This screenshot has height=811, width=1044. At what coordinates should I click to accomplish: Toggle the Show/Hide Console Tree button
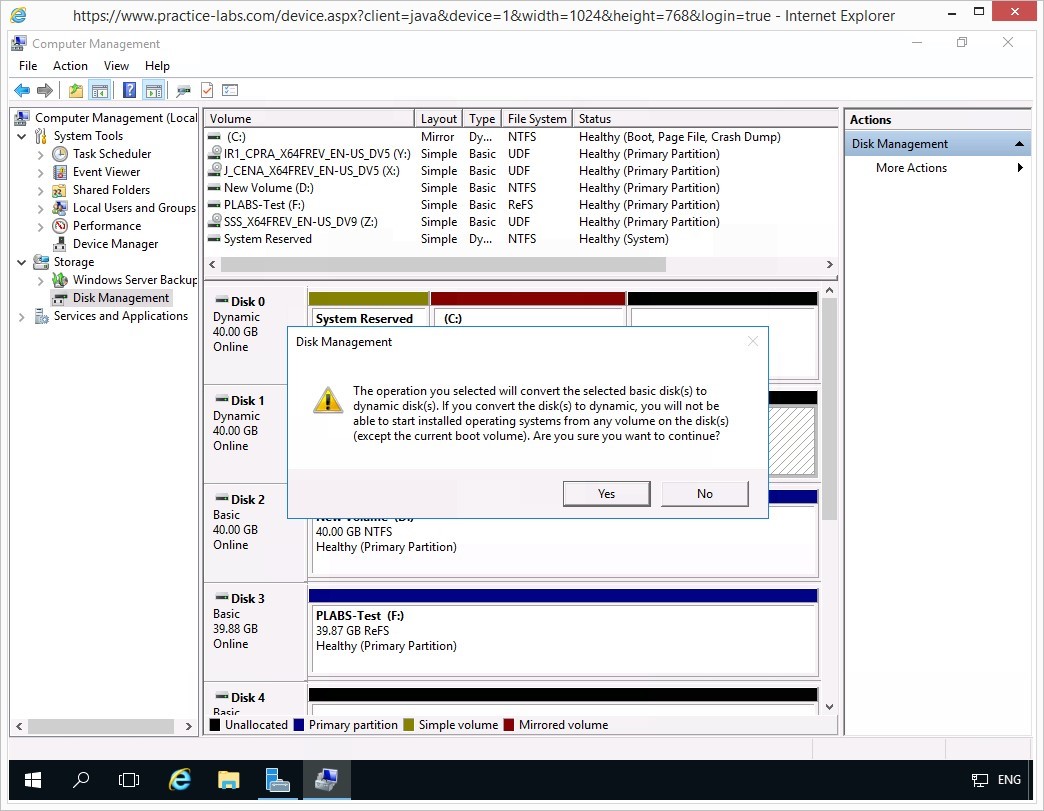coord(100,91)
